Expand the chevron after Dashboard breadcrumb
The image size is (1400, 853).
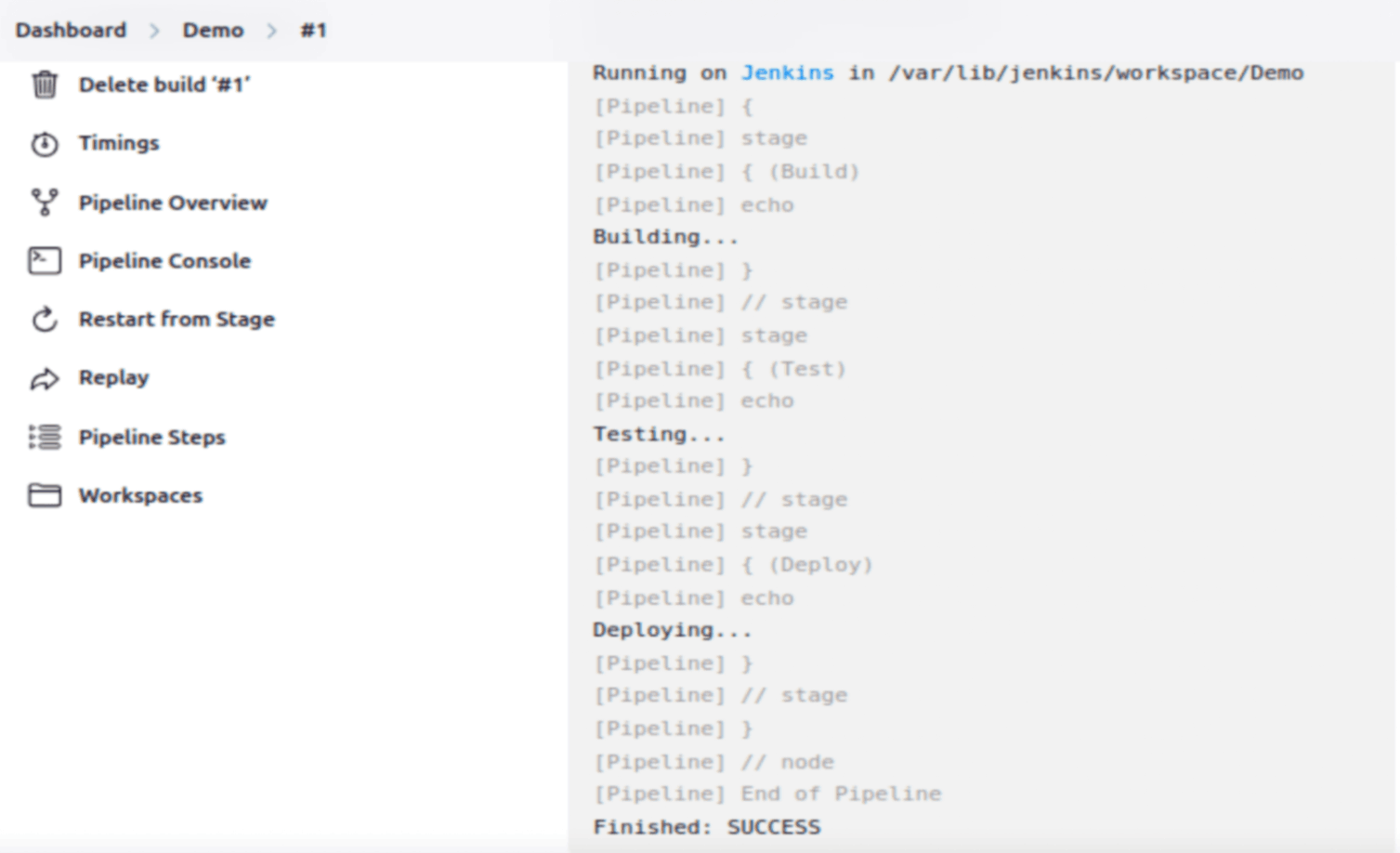click(x=154, y=31)
